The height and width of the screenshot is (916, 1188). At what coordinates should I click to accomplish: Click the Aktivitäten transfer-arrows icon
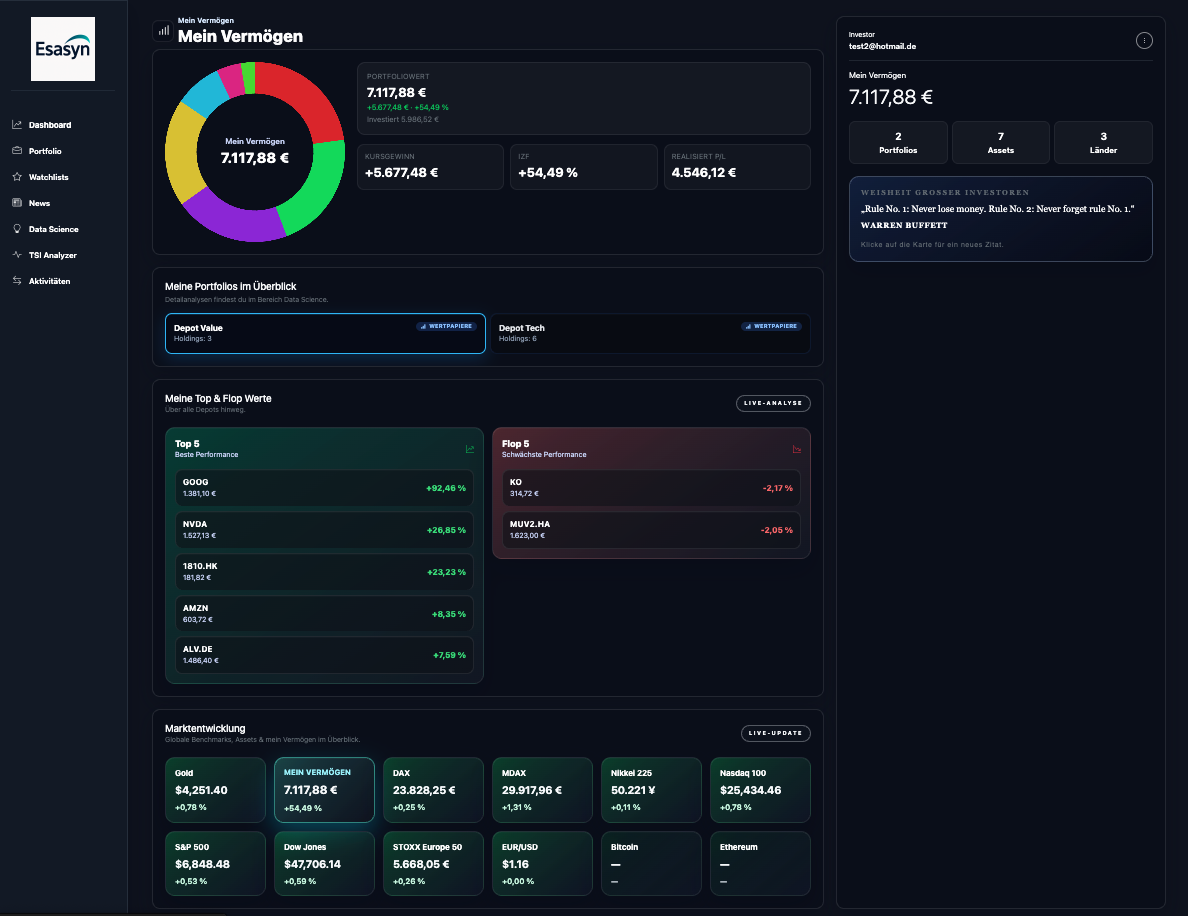15,280
